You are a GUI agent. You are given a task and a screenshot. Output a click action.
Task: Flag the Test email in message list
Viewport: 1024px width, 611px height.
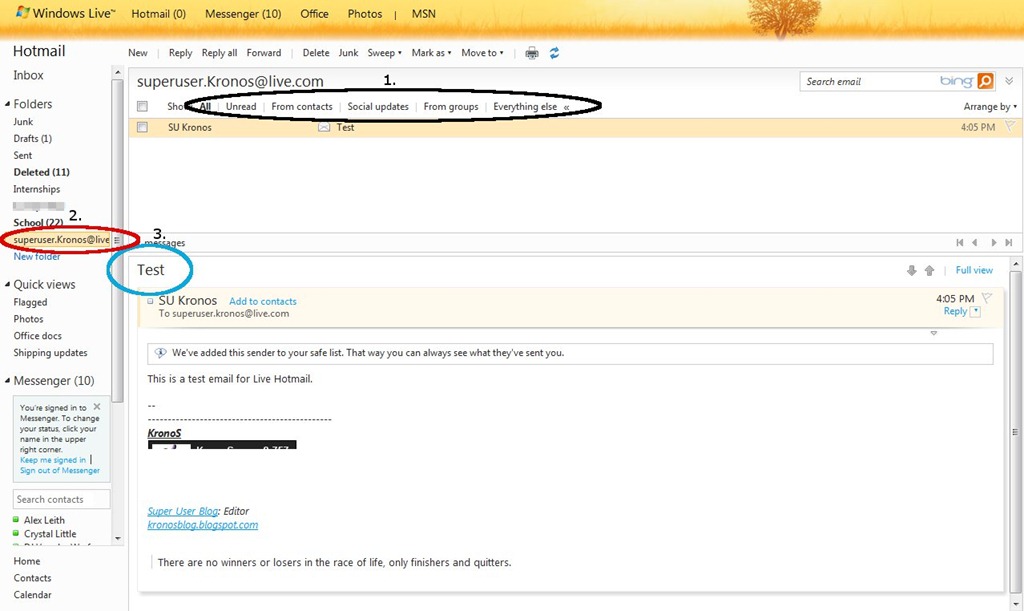pos(1010,127)
